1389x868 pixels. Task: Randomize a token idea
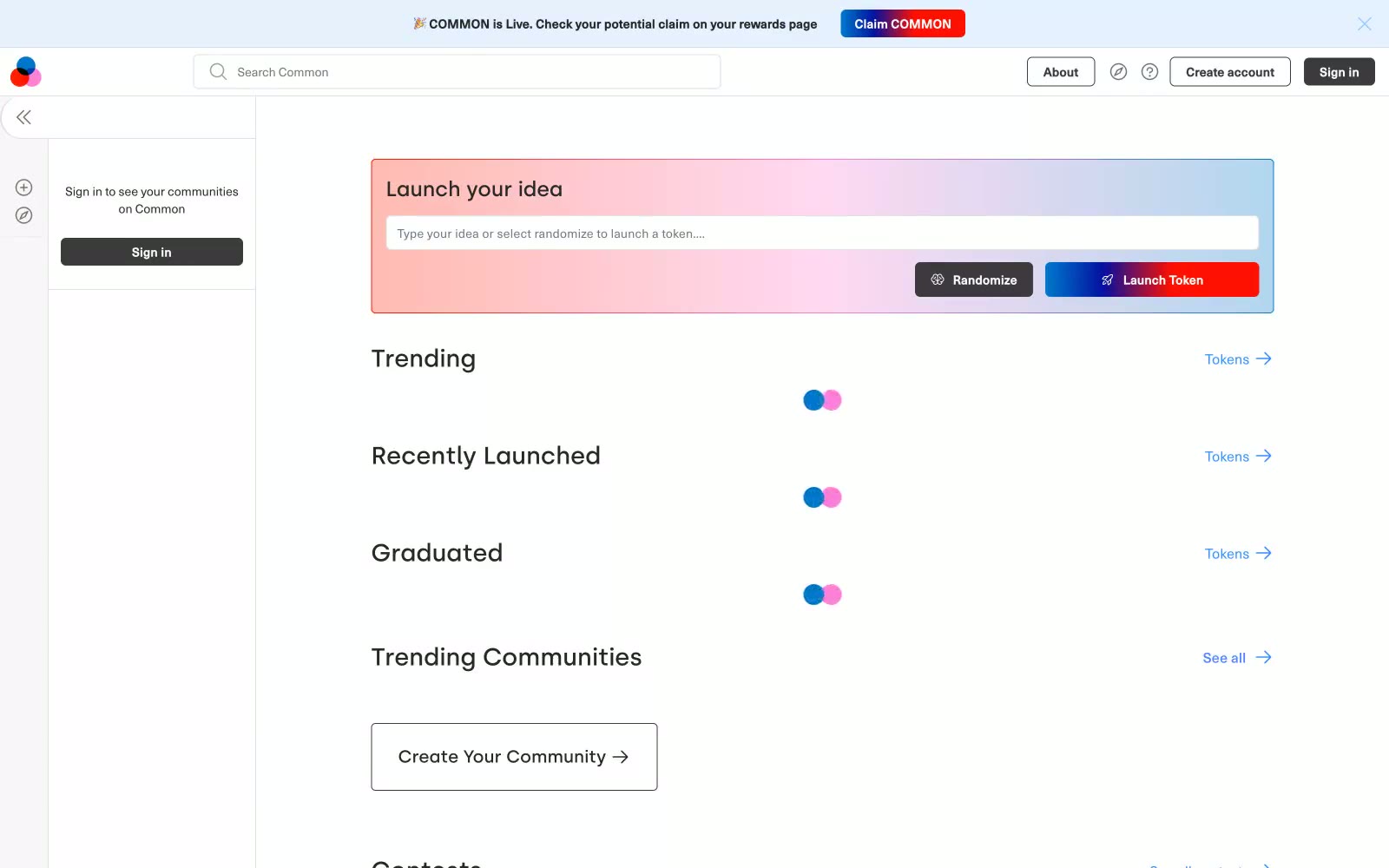click(x=974, y=279)
